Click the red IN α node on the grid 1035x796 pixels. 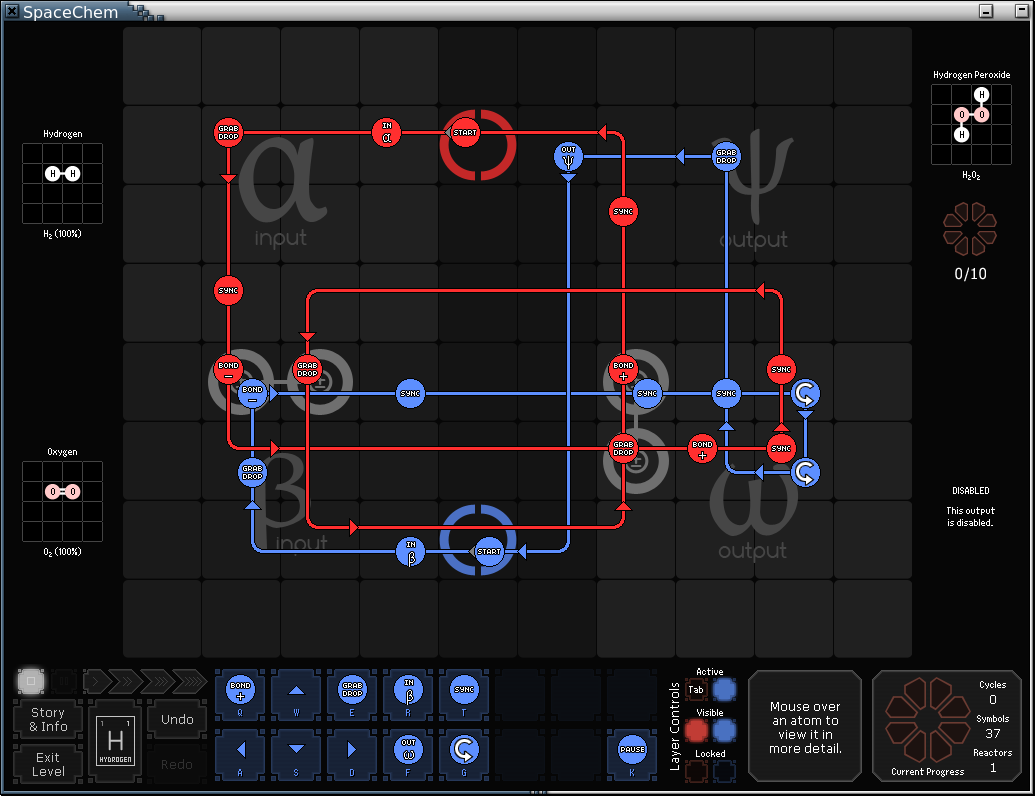[x=387, y=133]
